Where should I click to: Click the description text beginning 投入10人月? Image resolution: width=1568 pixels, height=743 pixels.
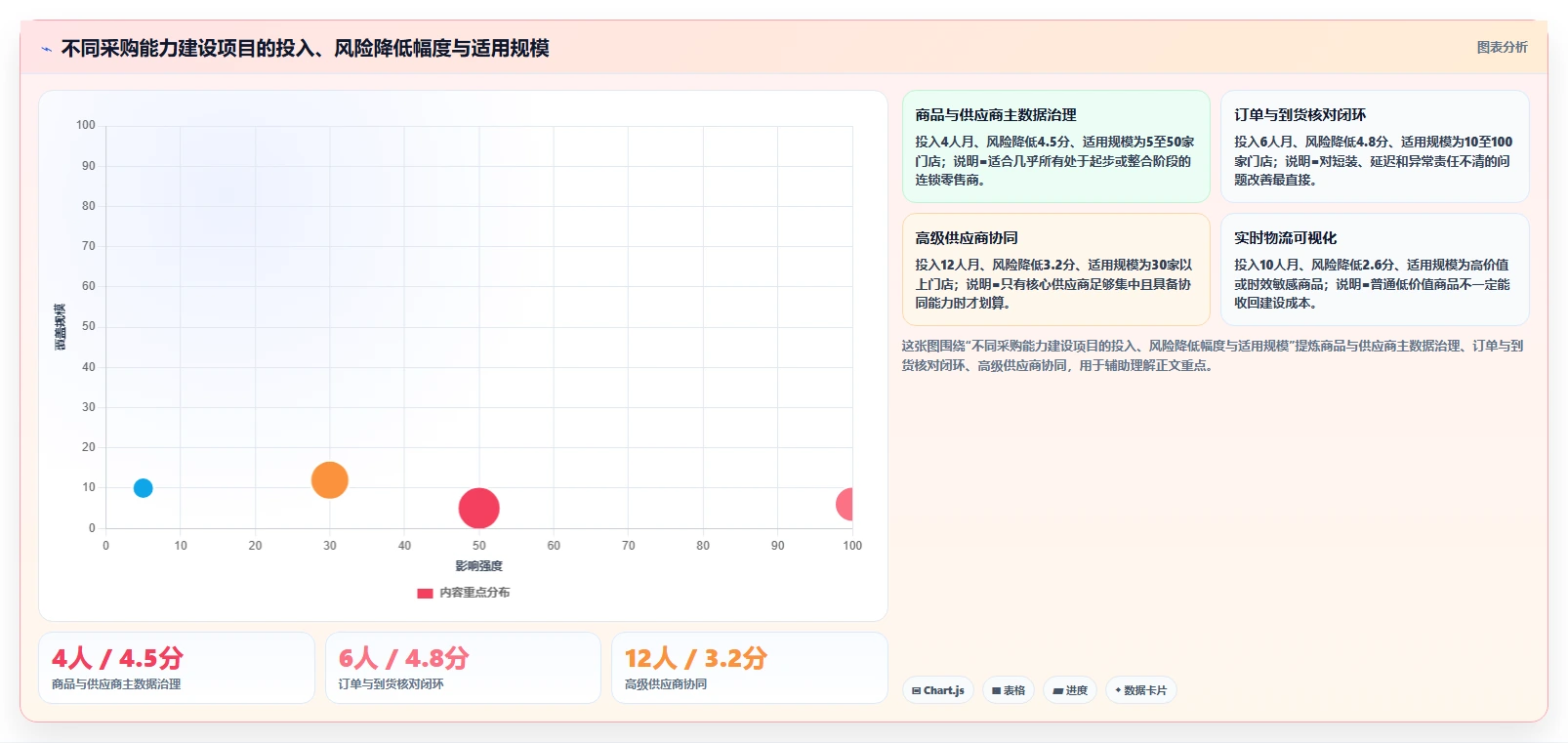click(1372, 284)
